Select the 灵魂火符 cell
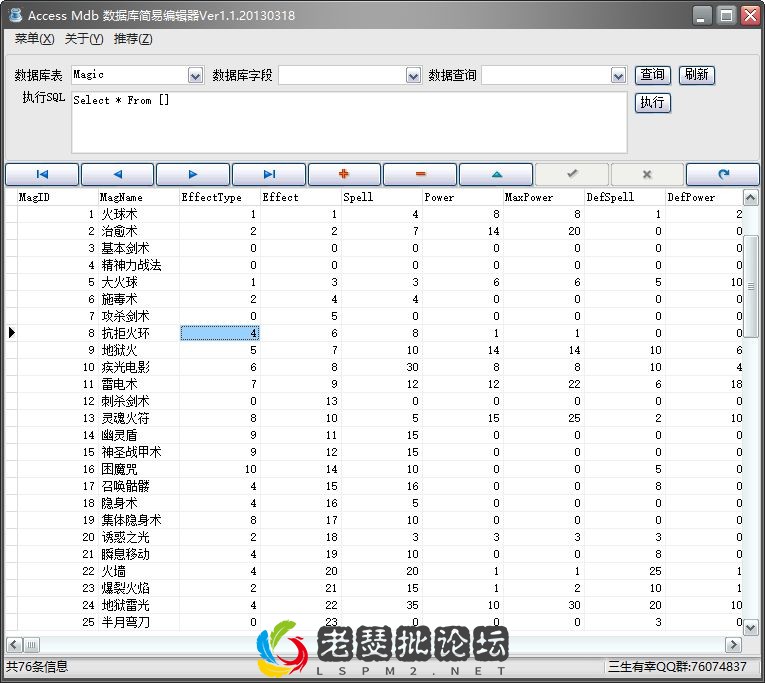 pyautogui.click(x=139, y=418)
